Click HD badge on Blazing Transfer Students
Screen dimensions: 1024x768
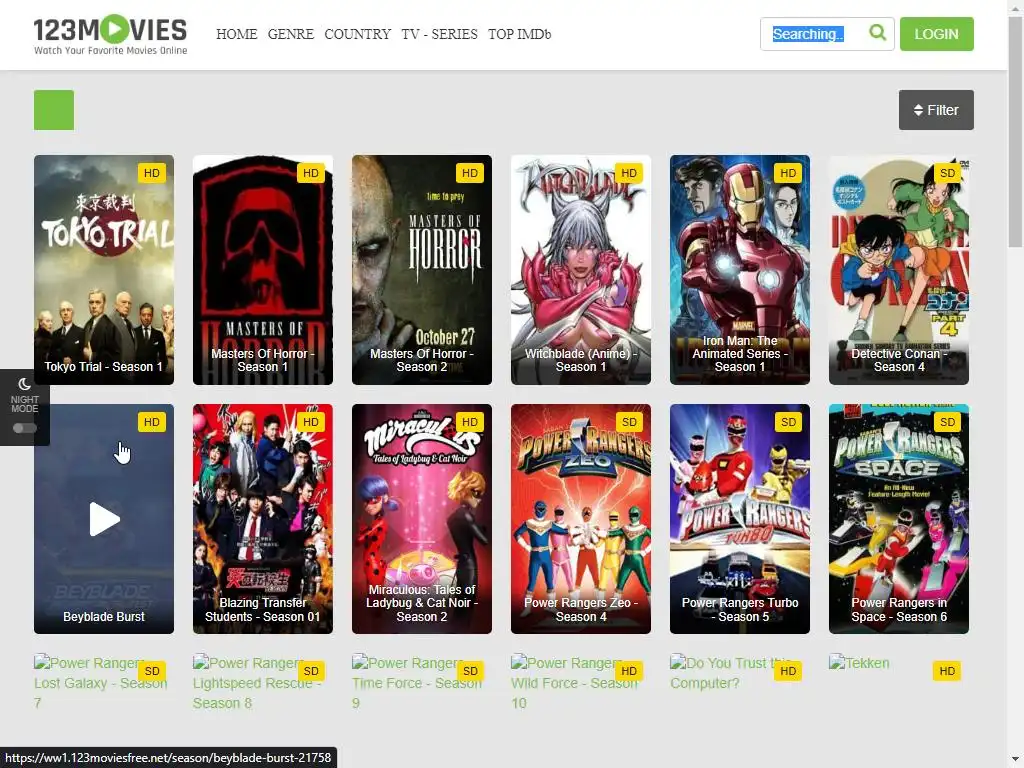(311, 422)
